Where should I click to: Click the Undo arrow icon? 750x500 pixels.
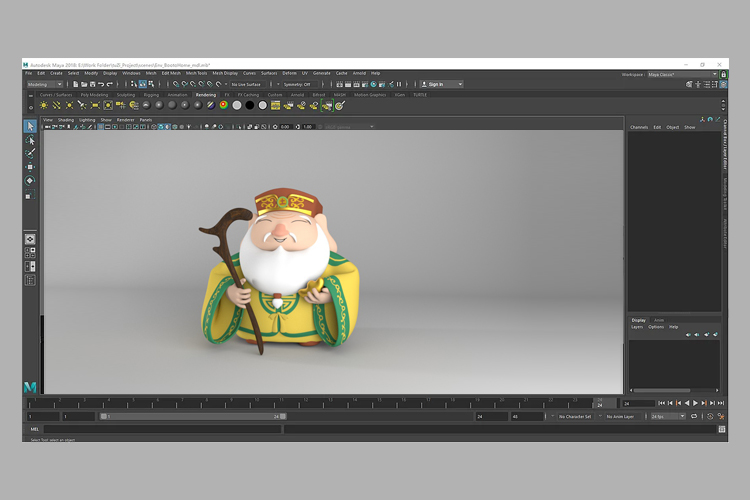click(x=101, y=84)
